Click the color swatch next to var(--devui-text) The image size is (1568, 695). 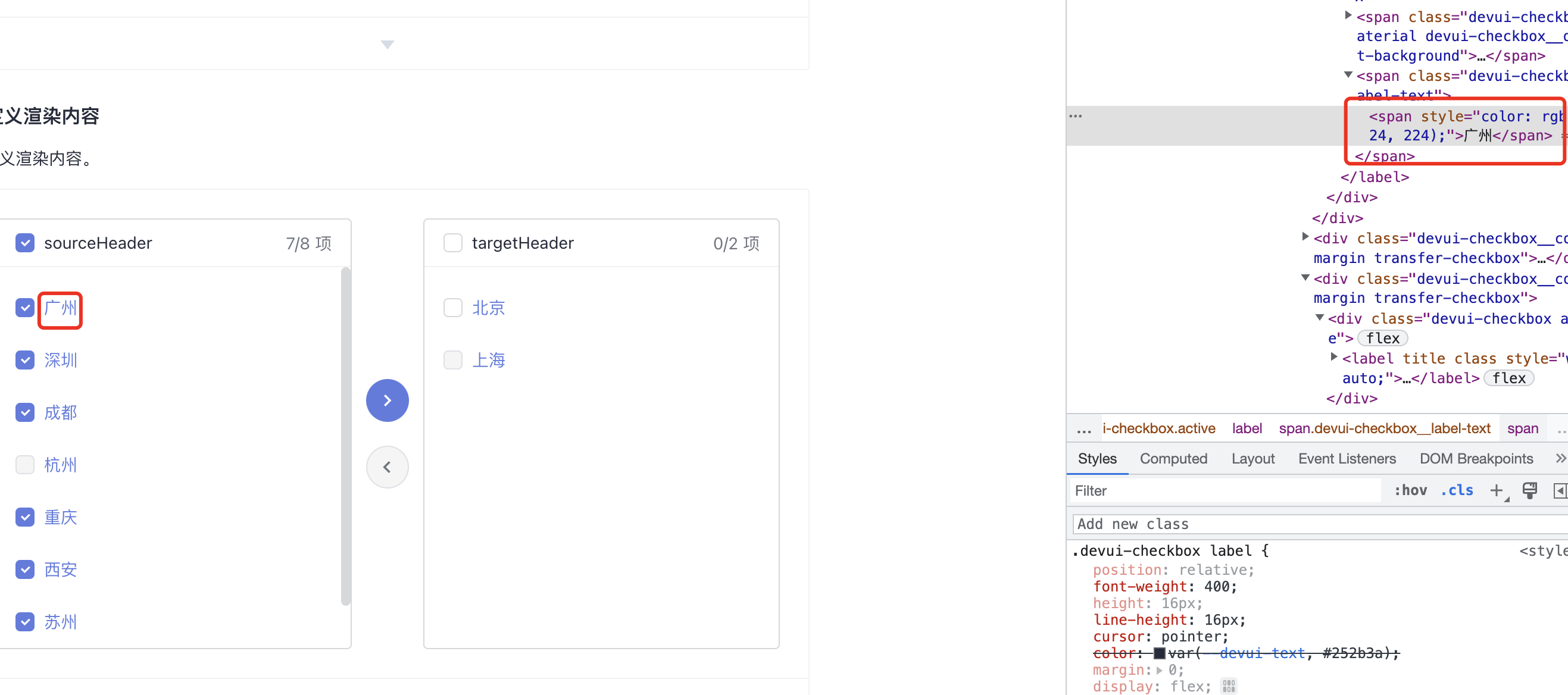point(1159,653)
